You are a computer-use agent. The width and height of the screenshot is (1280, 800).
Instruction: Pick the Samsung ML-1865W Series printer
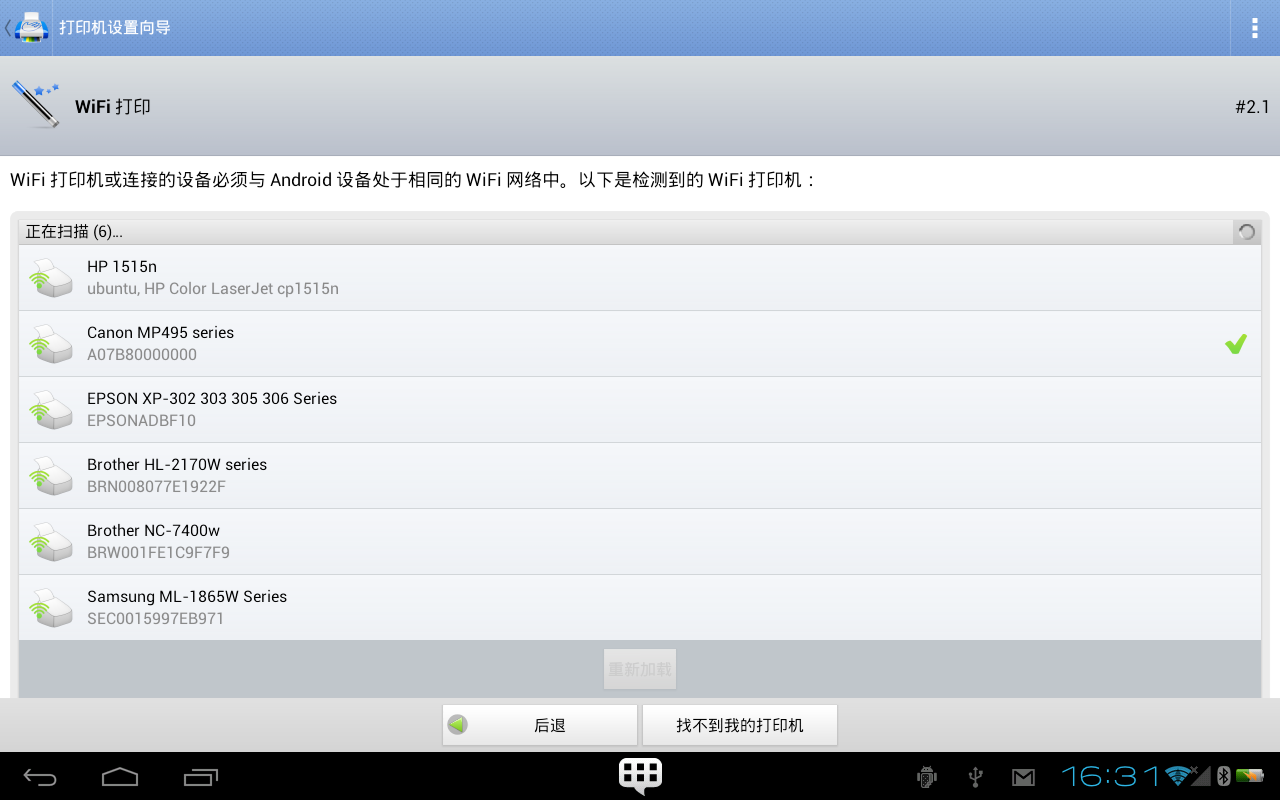640,608
